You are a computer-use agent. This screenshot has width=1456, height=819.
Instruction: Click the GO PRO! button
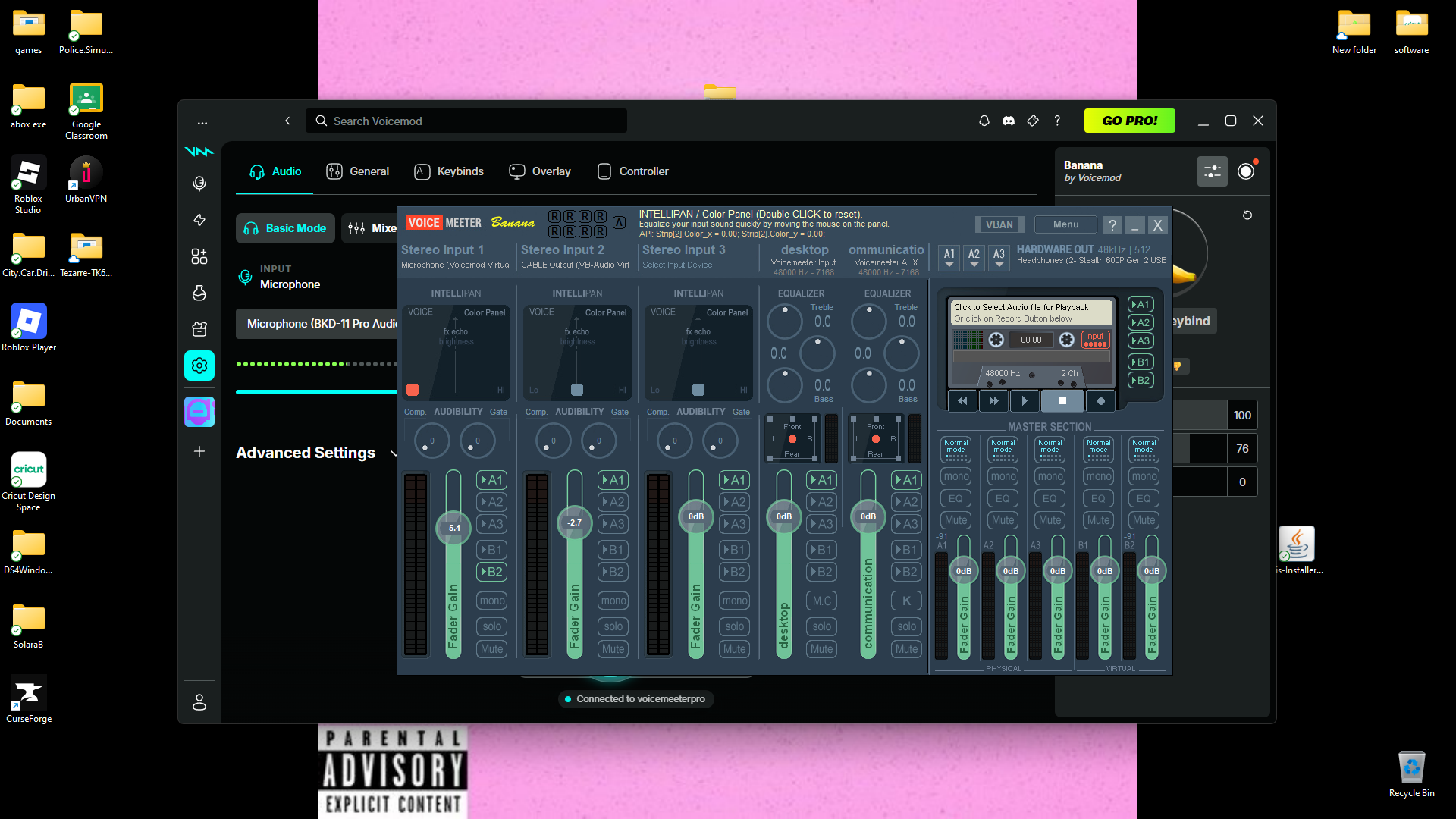[1129, 121]
